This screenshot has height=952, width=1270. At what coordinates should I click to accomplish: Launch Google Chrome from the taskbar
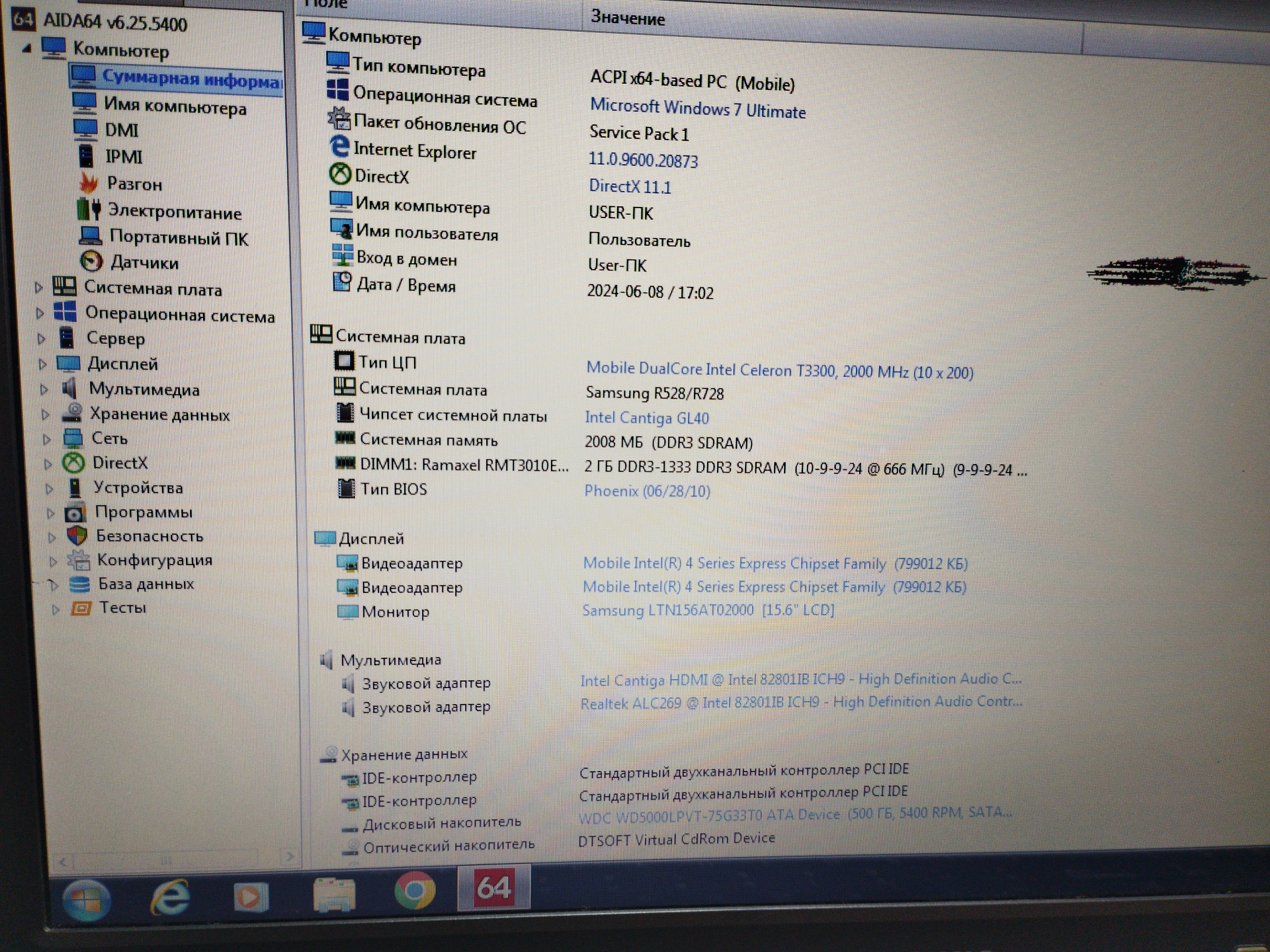coord(415,890)
